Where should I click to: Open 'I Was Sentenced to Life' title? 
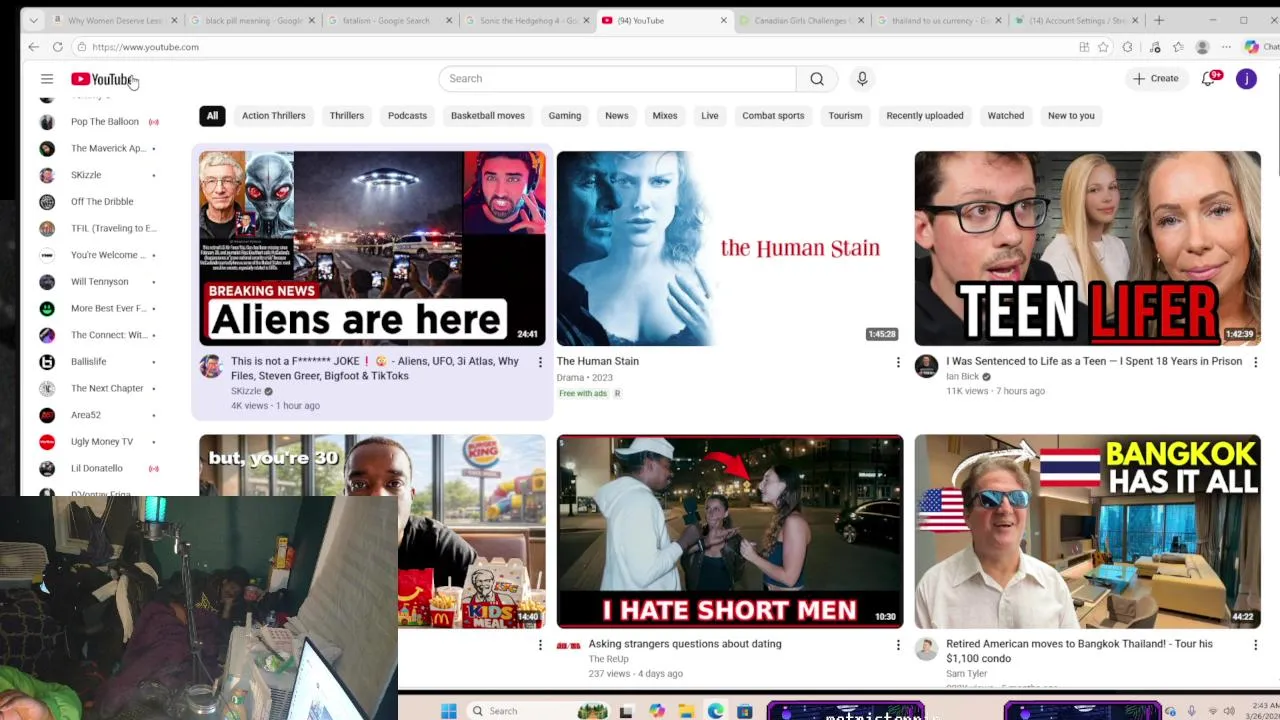[1094, 362]
